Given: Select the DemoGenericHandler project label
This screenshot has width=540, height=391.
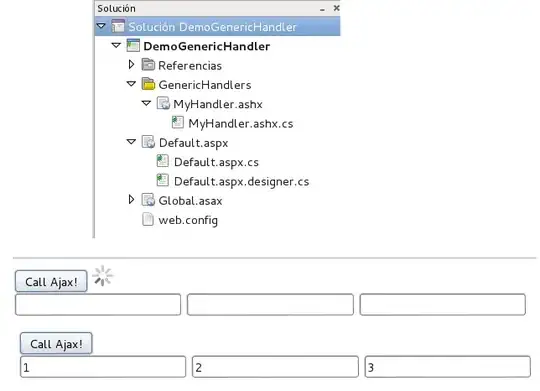Looking at the screenshot, I should (207, 47).
